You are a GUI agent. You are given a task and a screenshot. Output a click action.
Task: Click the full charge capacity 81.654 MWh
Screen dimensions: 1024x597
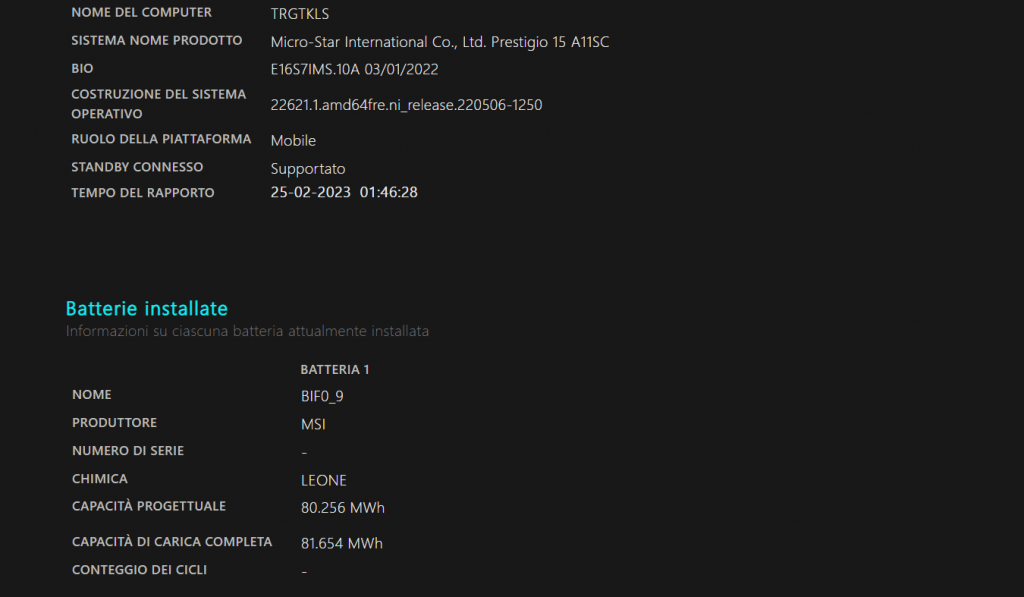[x=342, y=544]
